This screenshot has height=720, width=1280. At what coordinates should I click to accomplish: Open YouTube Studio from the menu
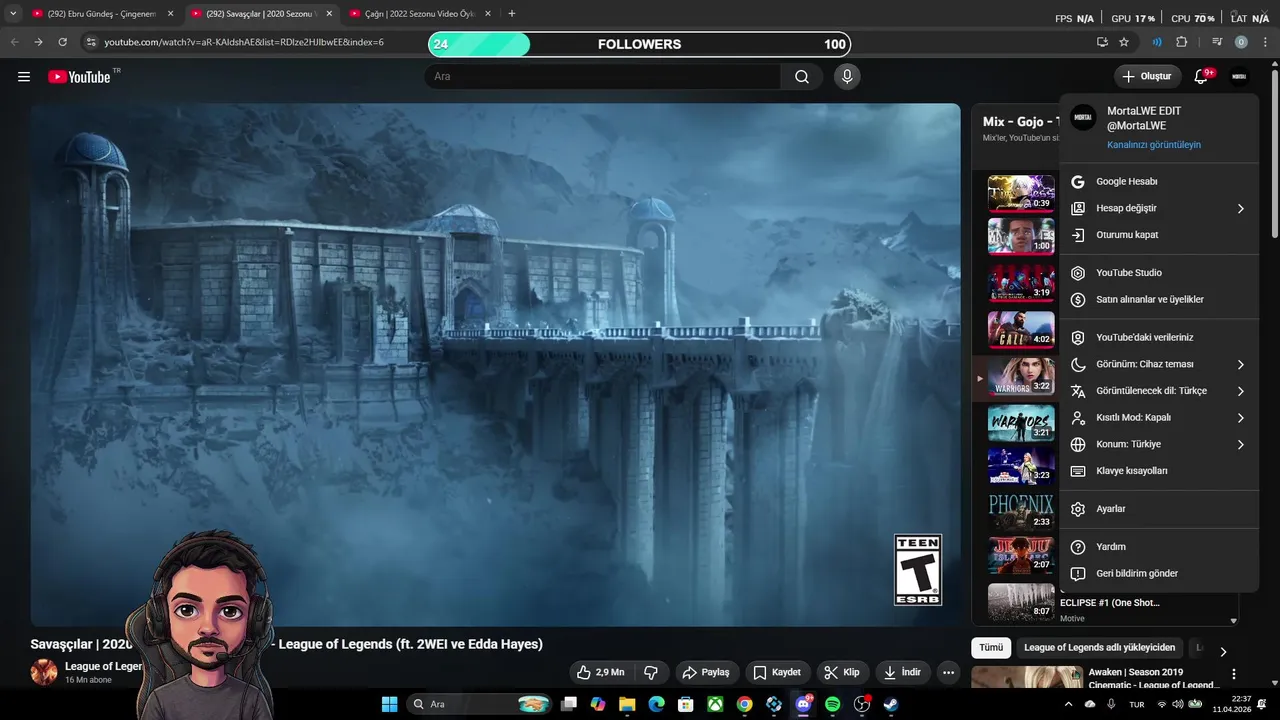1159,273
